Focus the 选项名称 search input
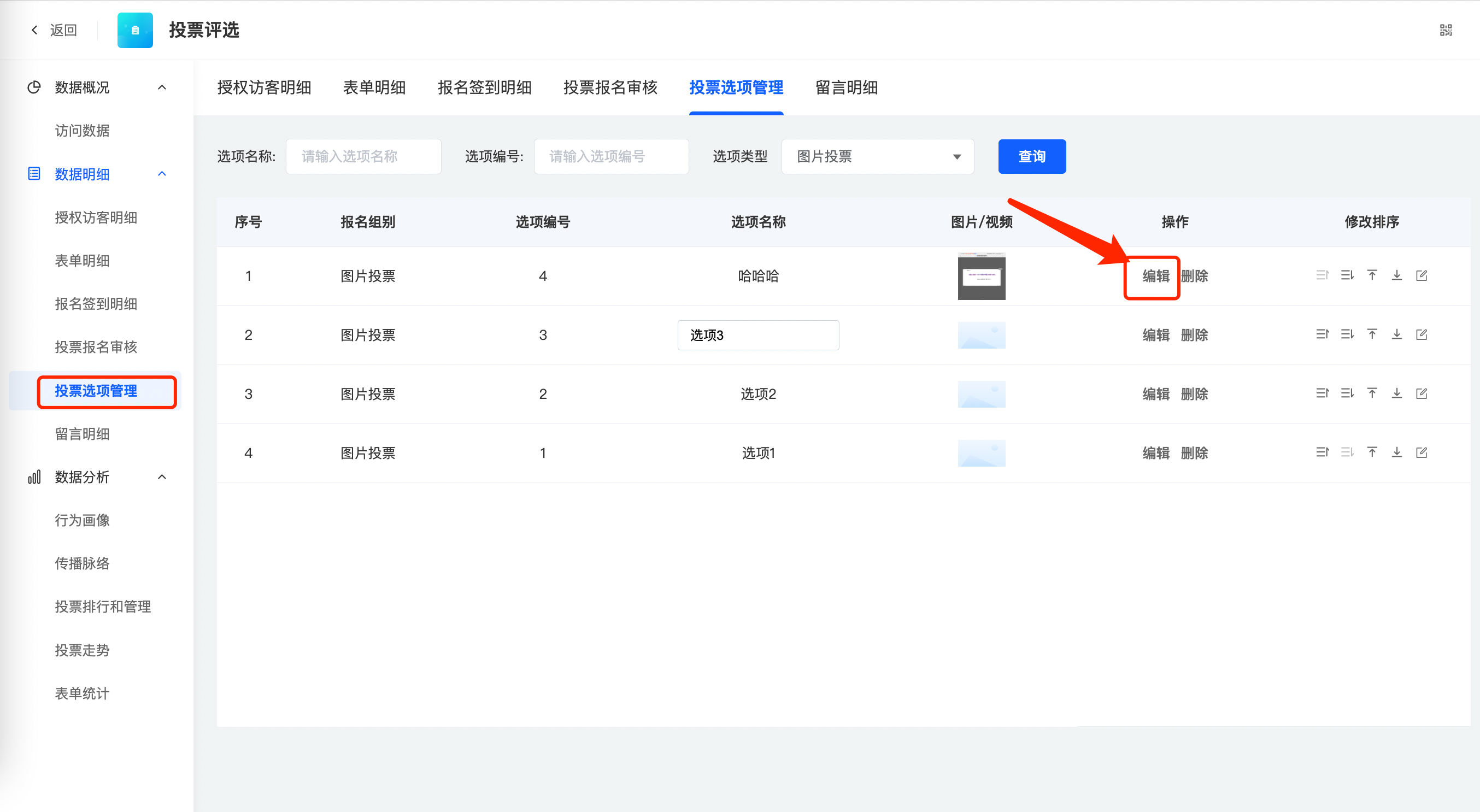Image resolution: width=1480 pixels, height=812 pixels. coord(363,156)
